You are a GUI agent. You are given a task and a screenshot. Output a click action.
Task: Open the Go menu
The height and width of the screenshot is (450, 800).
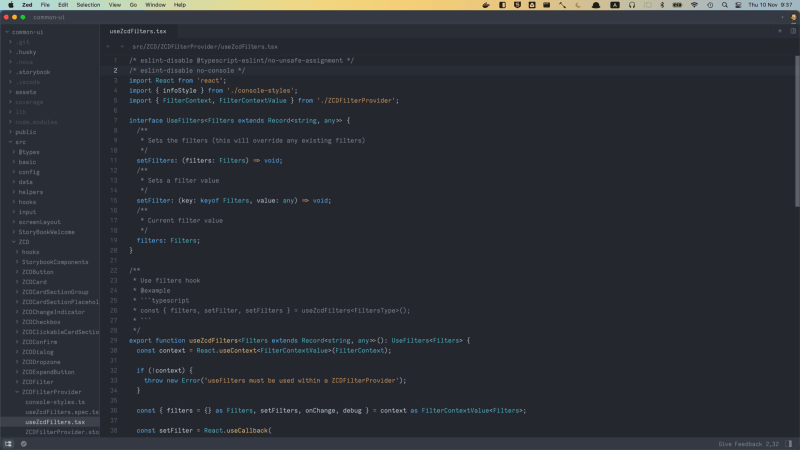[x=133, y=5]
